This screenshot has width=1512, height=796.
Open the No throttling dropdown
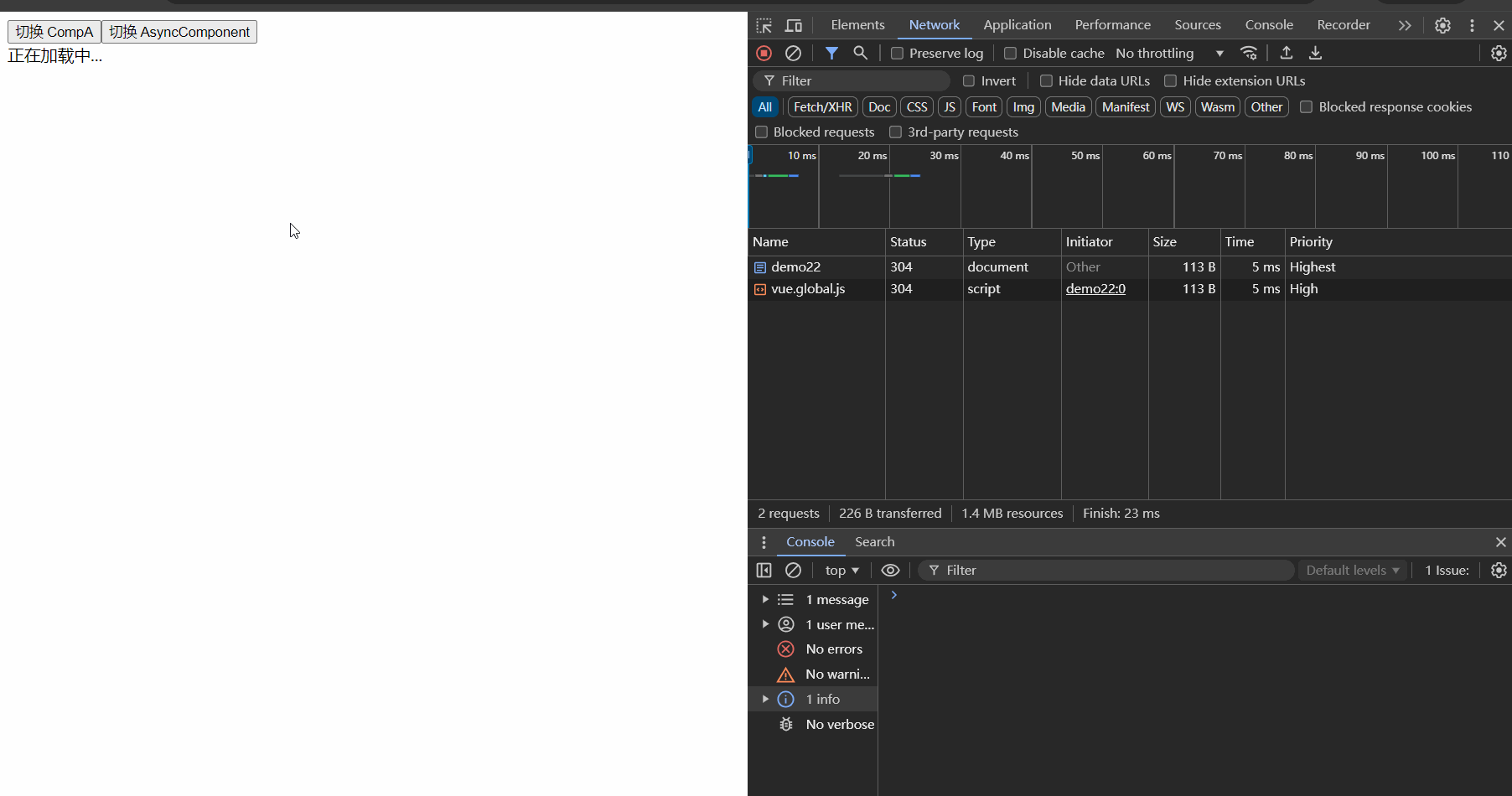click(1169, 54)
